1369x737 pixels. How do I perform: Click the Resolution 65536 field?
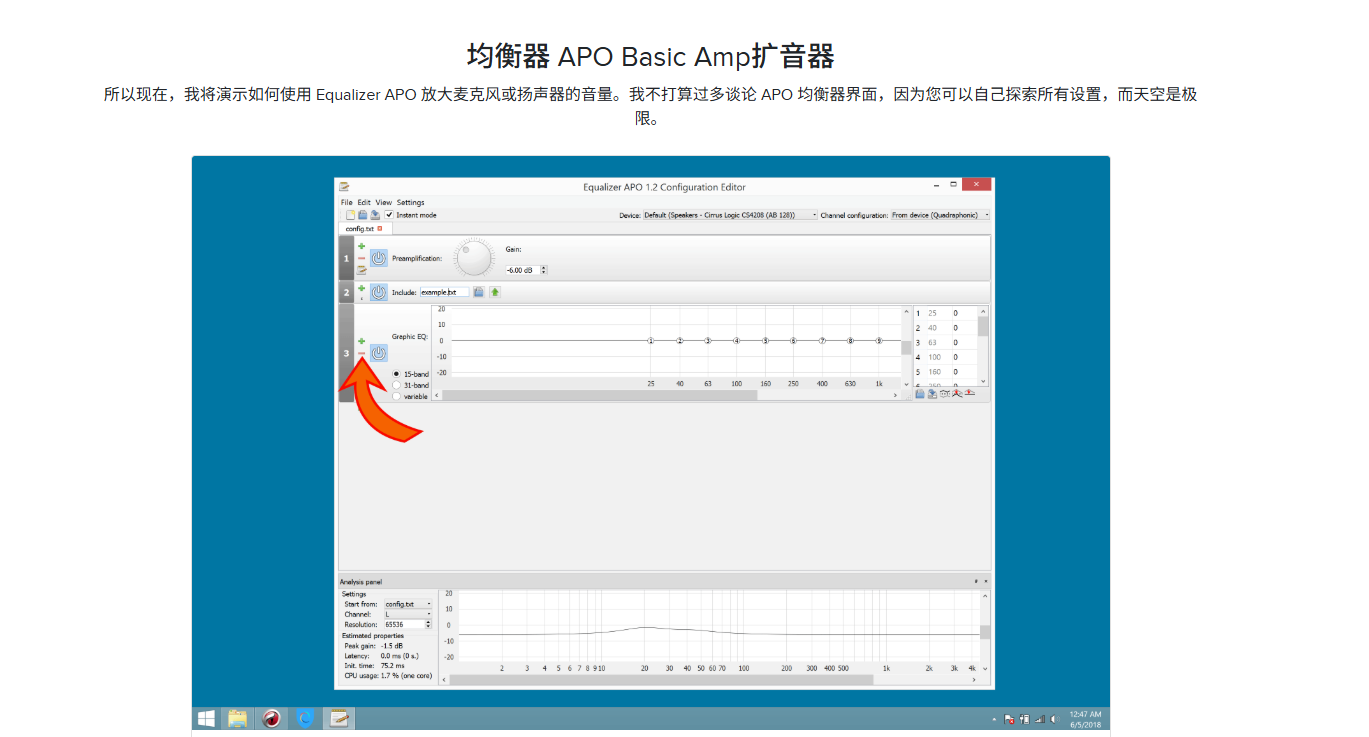pos(403,624)
